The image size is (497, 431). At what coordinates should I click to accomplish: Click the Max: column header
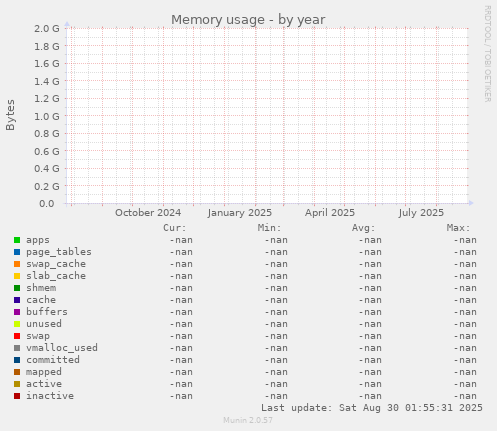tap(458, 228)
